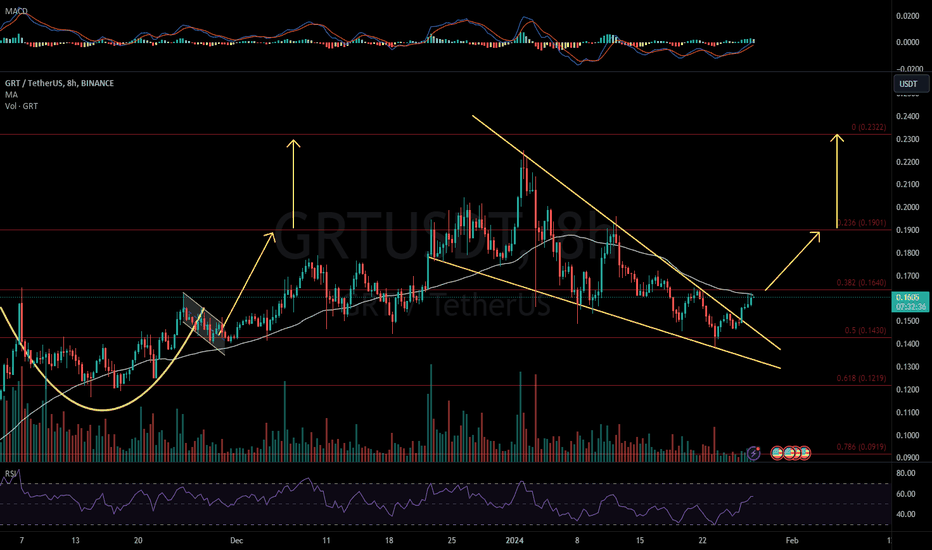The image size is (932, 550).
Task: Click the 0.2400 price axis label
Action: (908, 117)
